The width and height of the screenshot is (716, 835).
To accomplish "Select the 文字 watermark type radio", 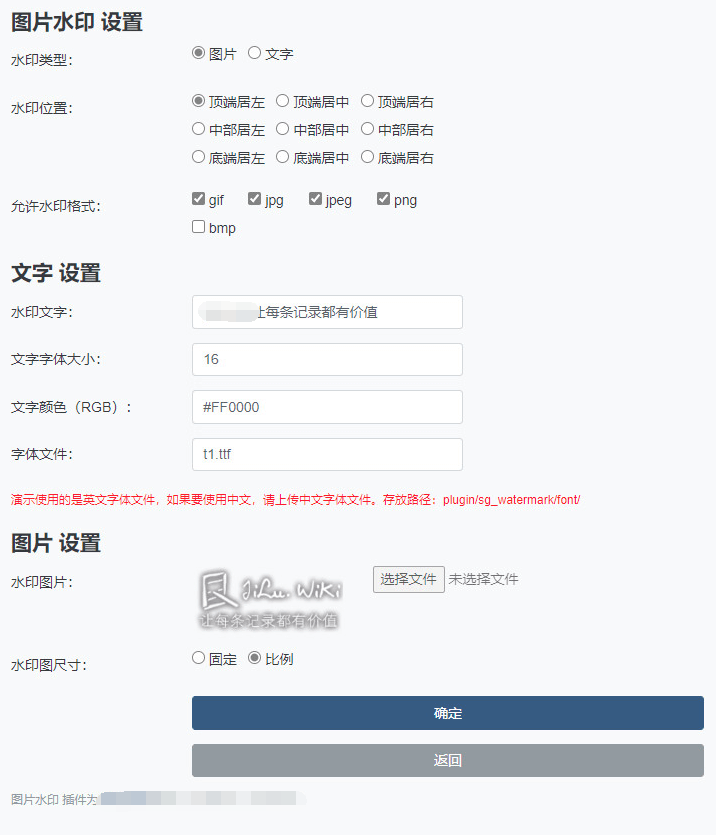I will (x=254, y=53).
